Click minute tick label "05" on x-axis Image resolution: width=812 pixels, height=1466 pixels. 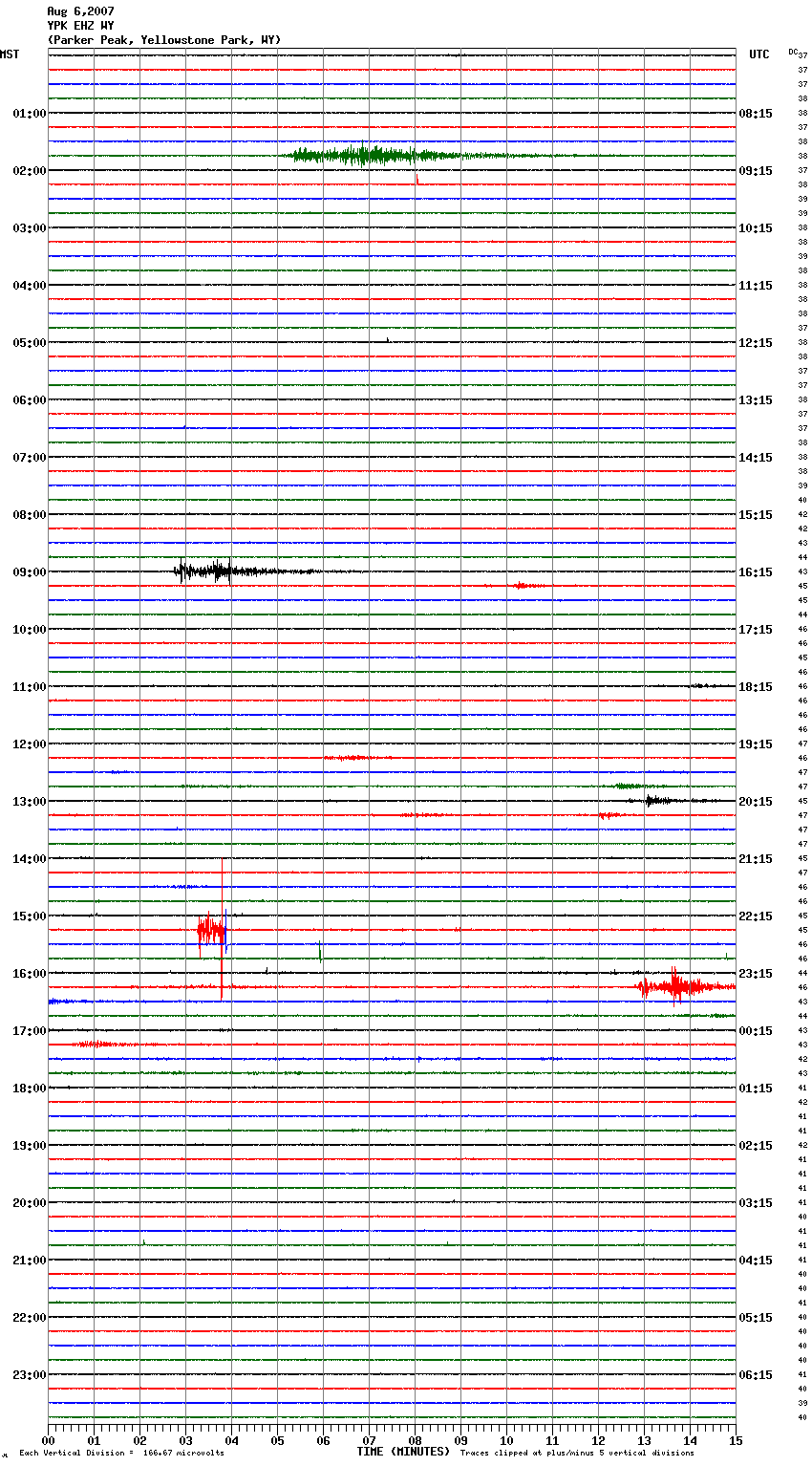pyautogui.click(x=277, y=1441)
